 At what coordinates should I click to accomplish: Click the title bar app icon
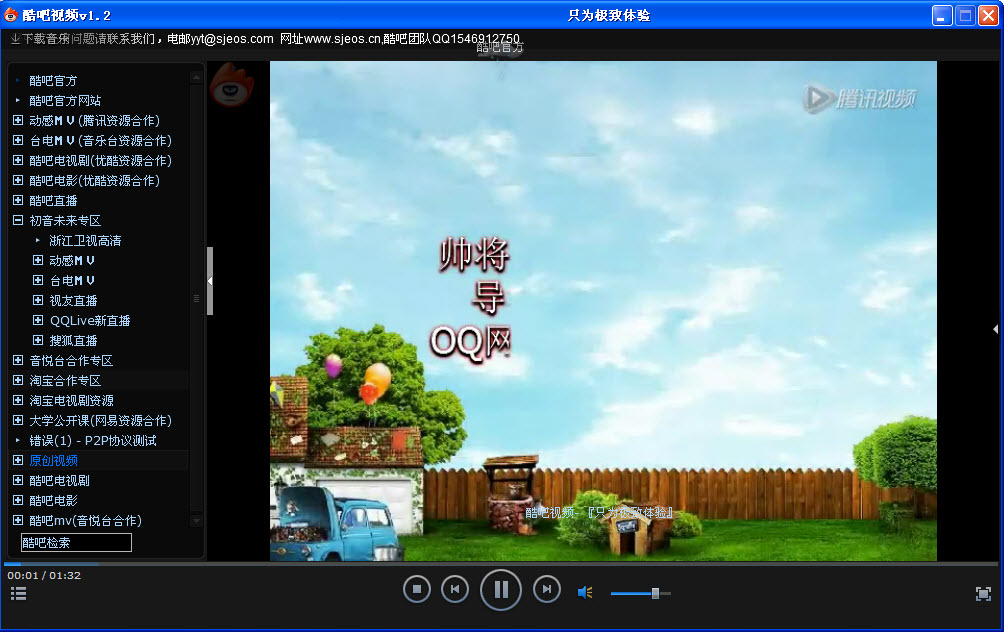coord(10,14)
